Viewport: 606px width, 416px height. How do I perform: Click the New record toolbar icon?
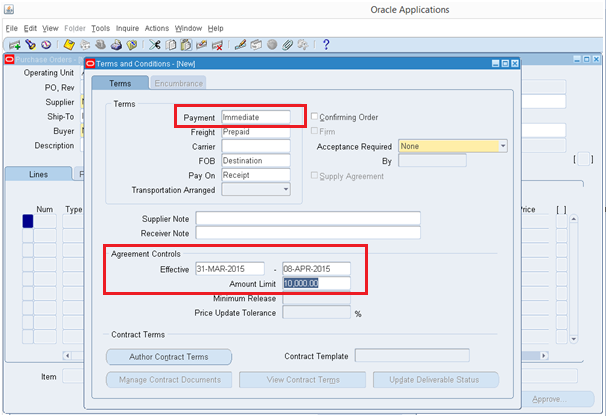click(x=15, y=45)
